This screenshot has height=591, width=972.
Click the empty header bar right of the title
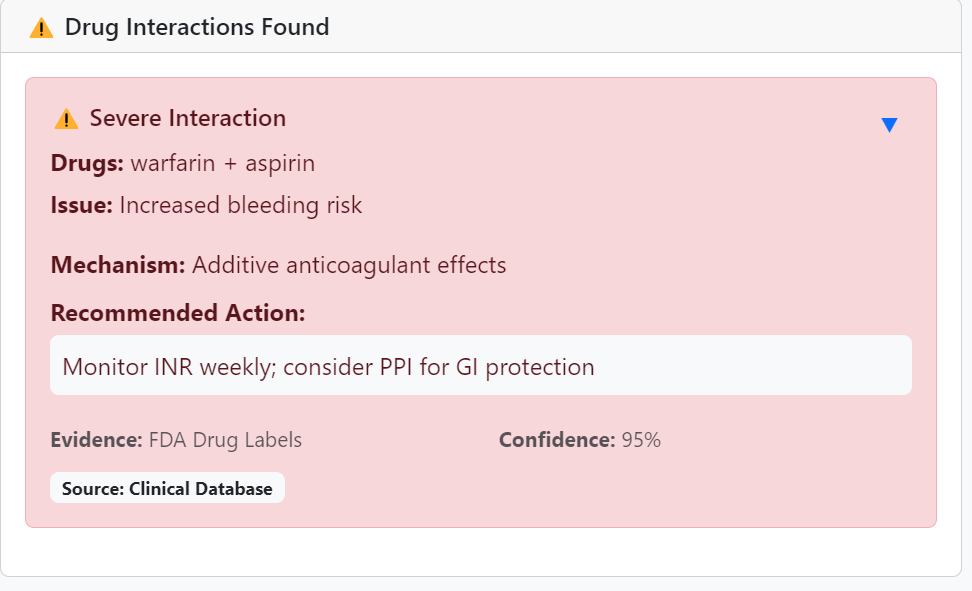click(x=650, y=27)
